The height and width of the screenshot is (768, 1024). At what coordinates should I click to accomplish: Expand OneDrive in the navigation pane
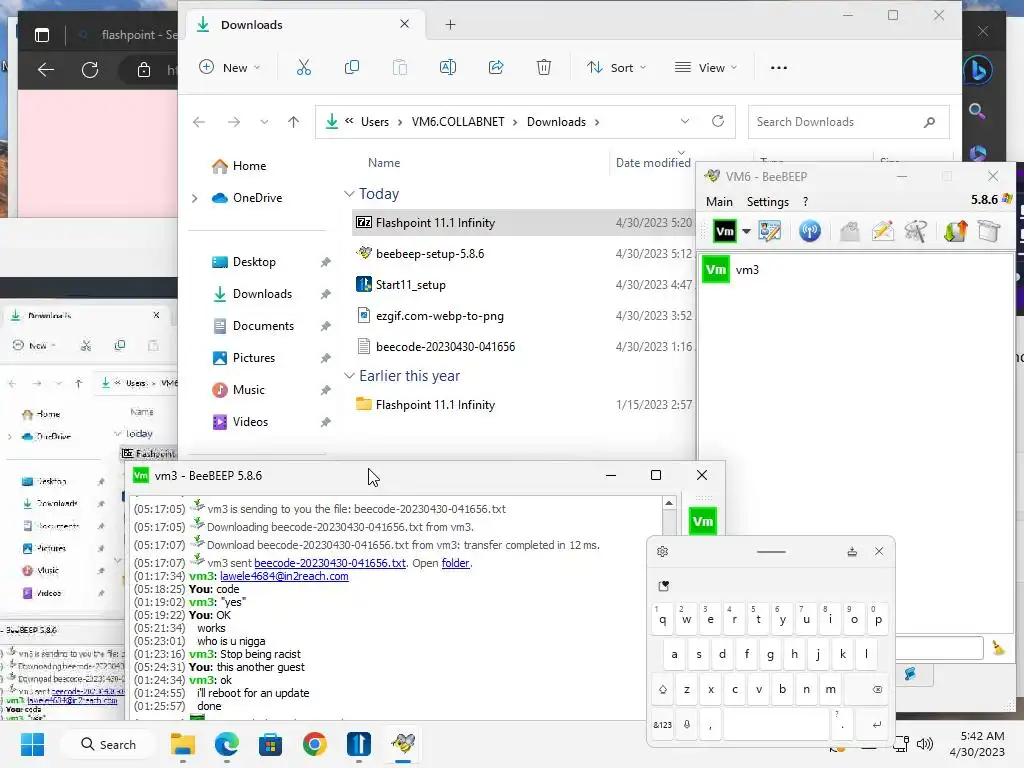pyautogui.click(x=195, y=198)
